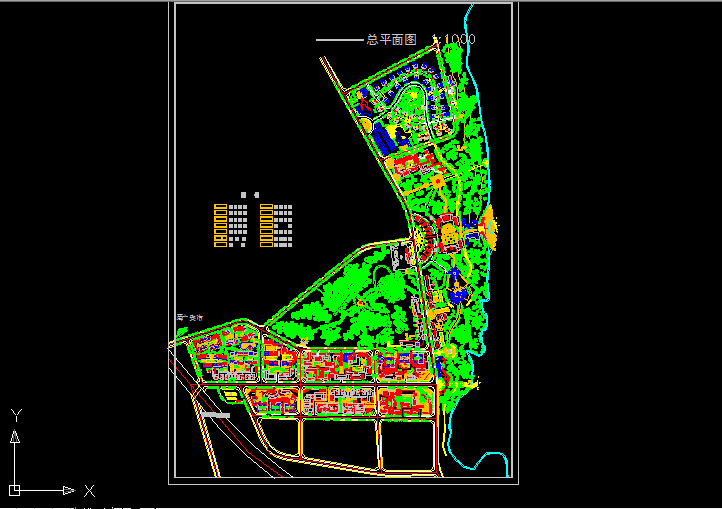Select the top yellow legend box in left legend column
This screenshot has height=509, width=722.
(x=221, y=207)
